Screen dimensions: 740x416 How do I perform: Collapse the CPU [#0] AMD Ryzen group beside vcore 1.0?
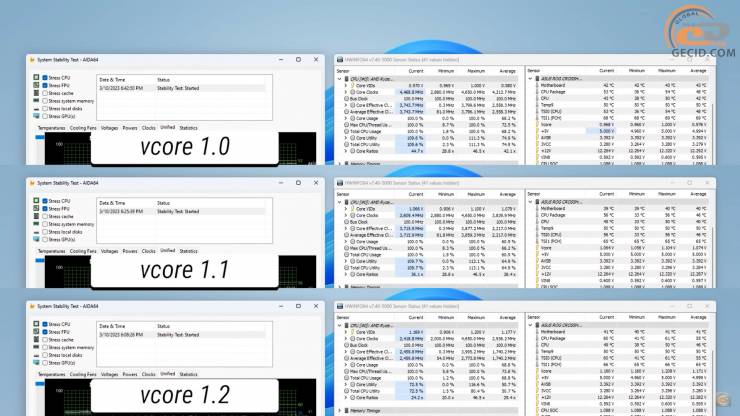(339, 79)
